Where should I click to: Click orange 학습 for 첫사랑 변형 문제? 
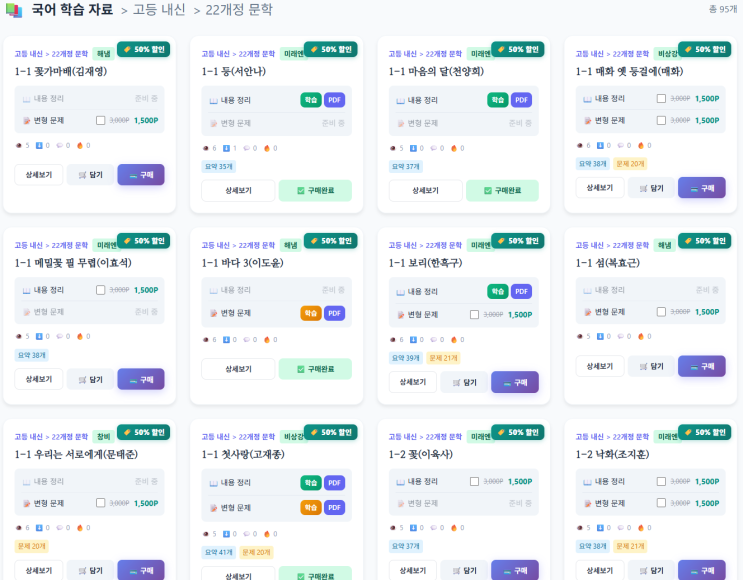311,508
